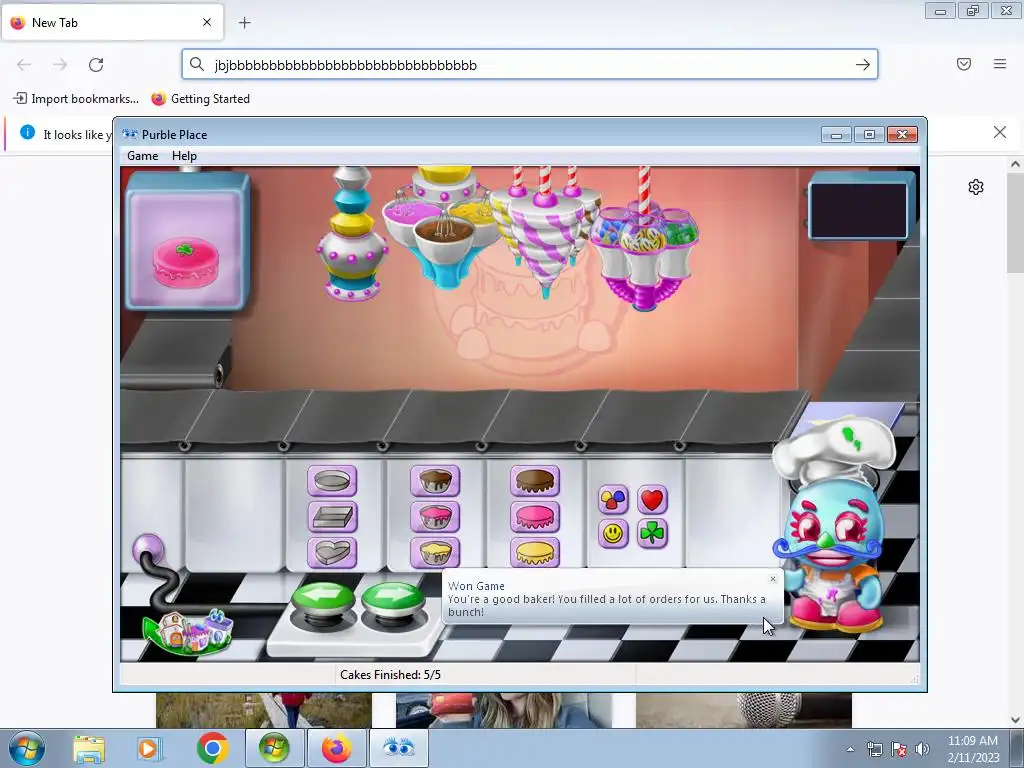The height and width of the screenshot is (768, 1024).
Task: Push green right-arrow conveyor button
Action: pos(392,601)
